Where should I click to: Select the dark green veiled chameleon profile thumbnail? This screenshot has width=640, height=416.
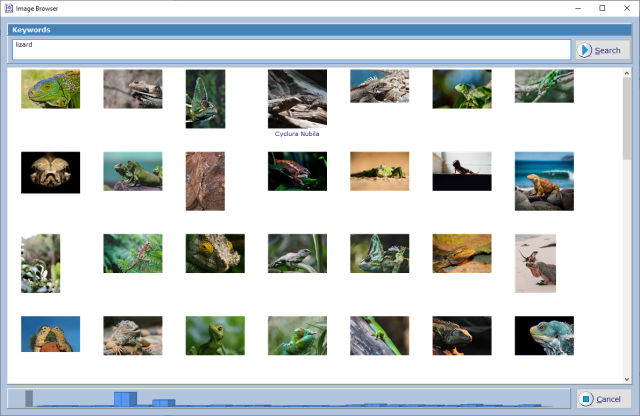click(x=380, y=254)
